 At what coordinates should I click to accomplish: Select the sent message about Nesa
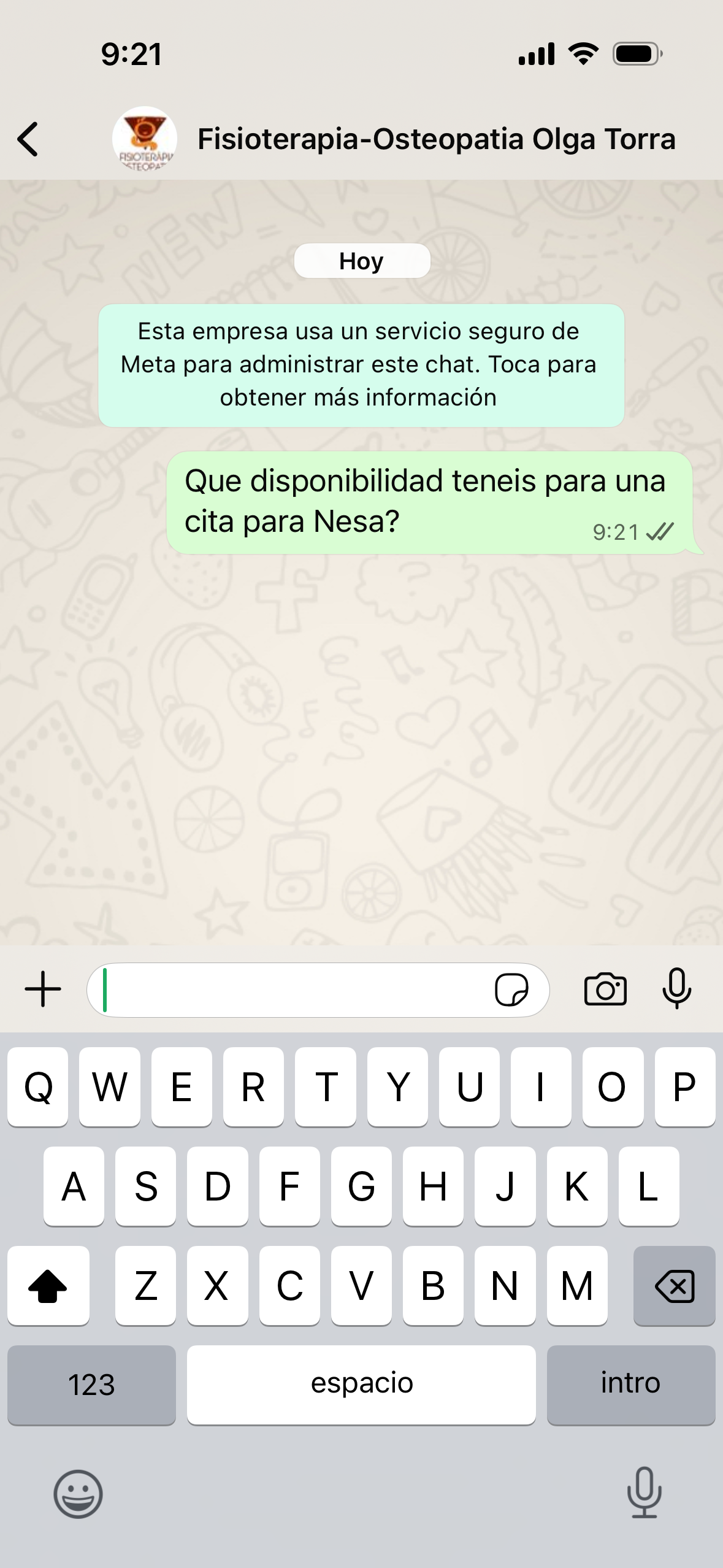[430, 503]
